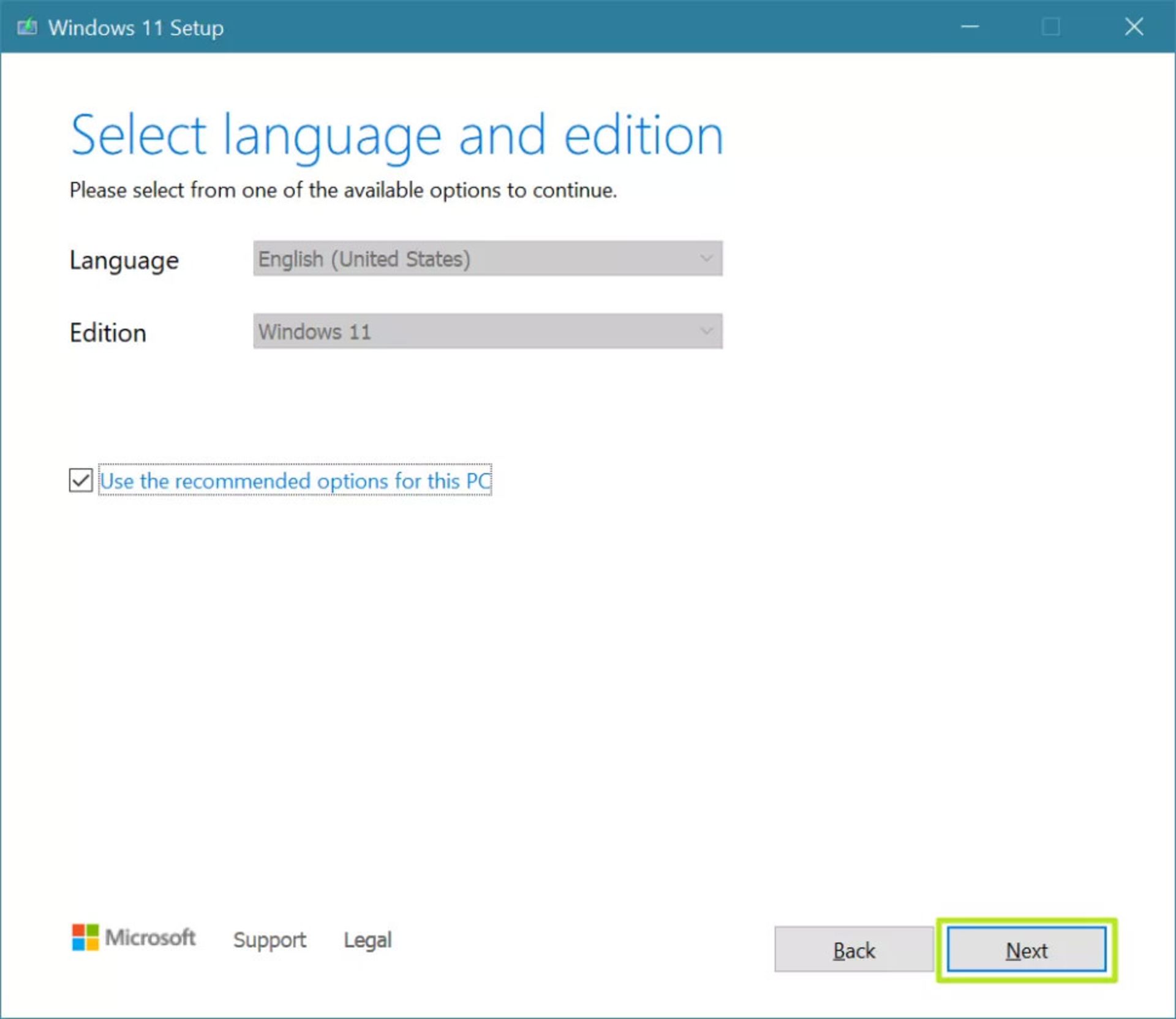The width and height of the screenshot is (1176, 1019).
Task: Minimize the Setup window
Action: tap(970, 26)
